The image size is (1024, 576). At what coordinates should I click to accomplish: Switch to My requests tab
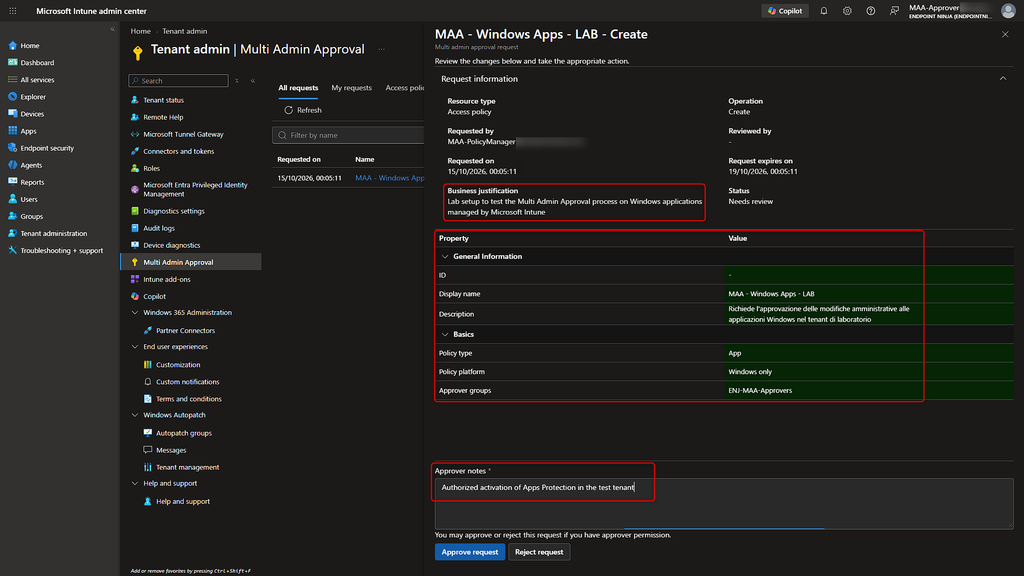point(351,88)
